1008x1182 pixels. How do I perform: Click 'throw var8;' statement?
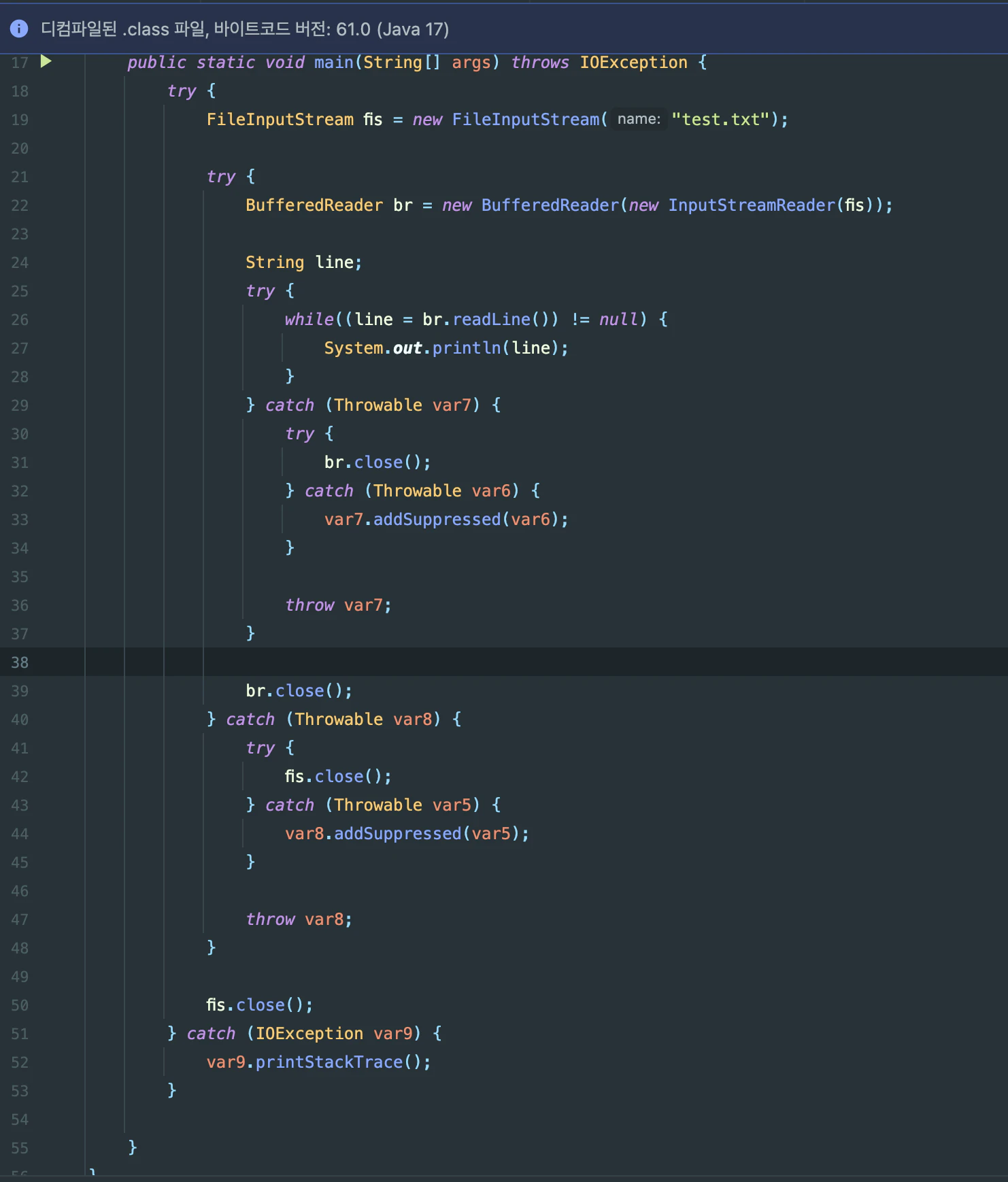(299, 919)
